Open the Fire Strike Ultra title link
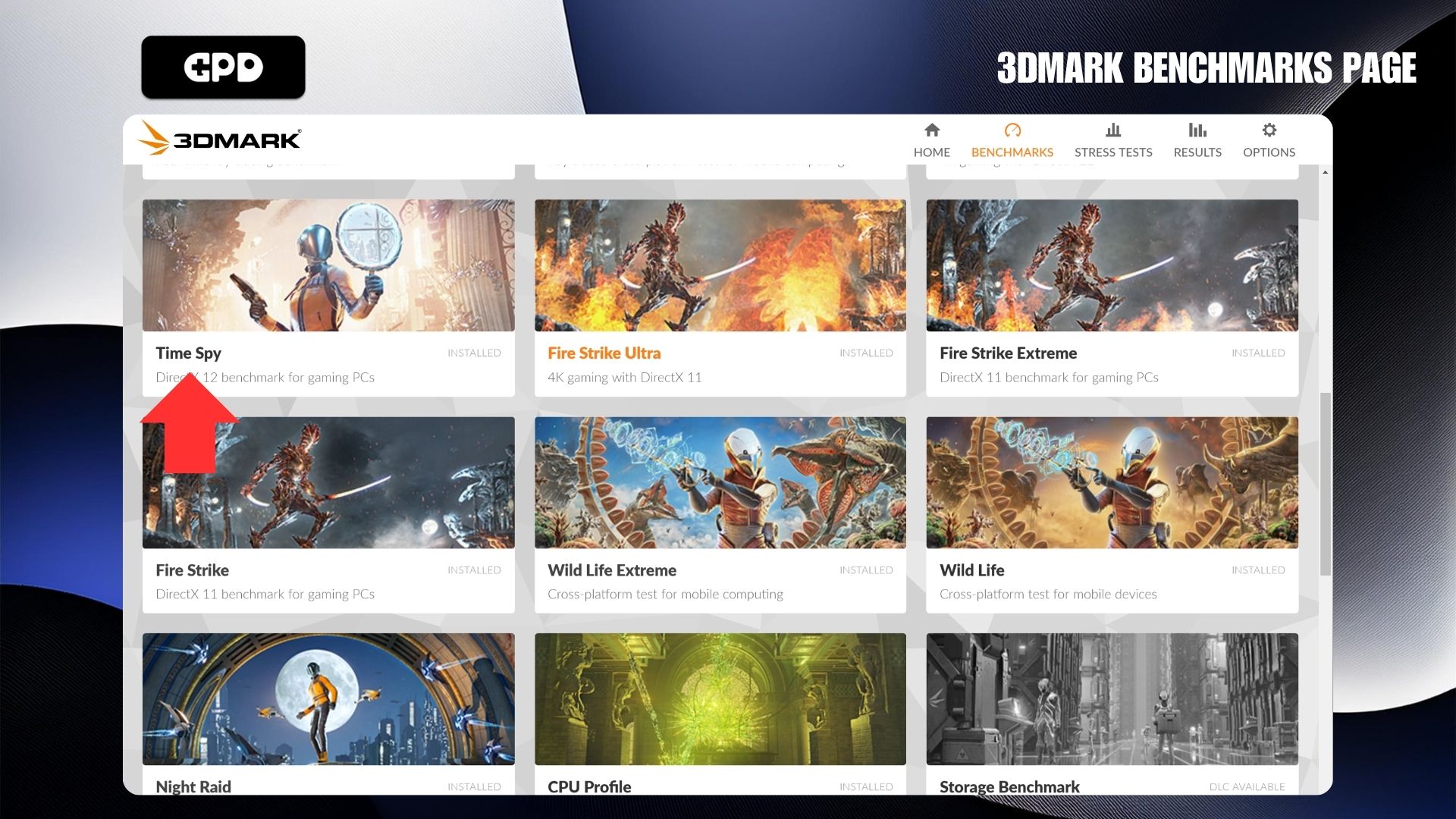1456x819 pixels. tap(604, 353)
